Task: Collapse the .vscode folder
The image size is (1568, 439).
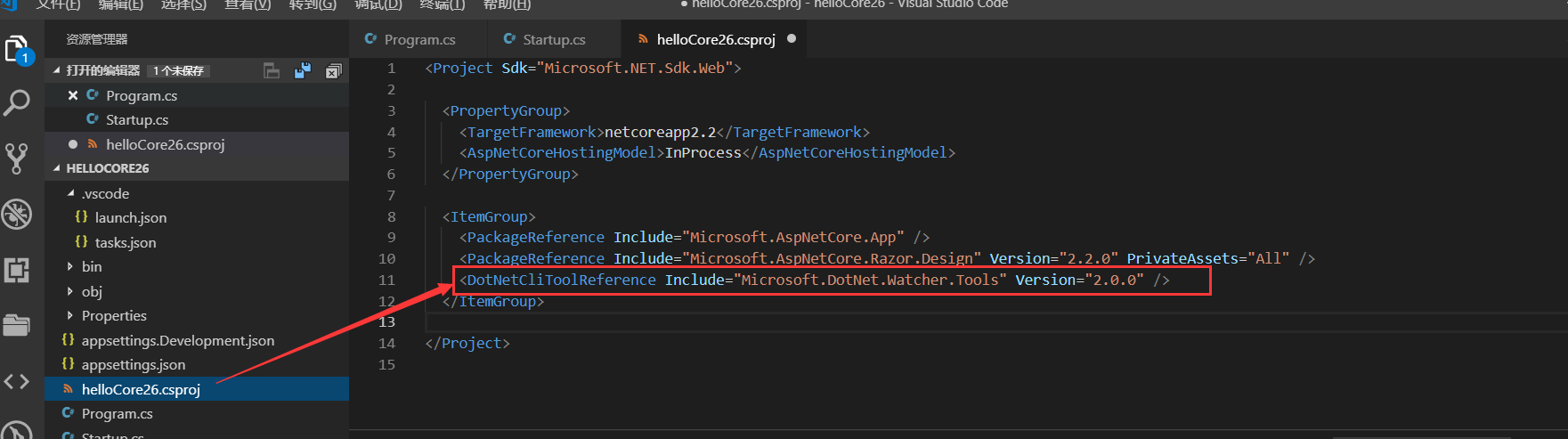Action: tap(71, 193)
